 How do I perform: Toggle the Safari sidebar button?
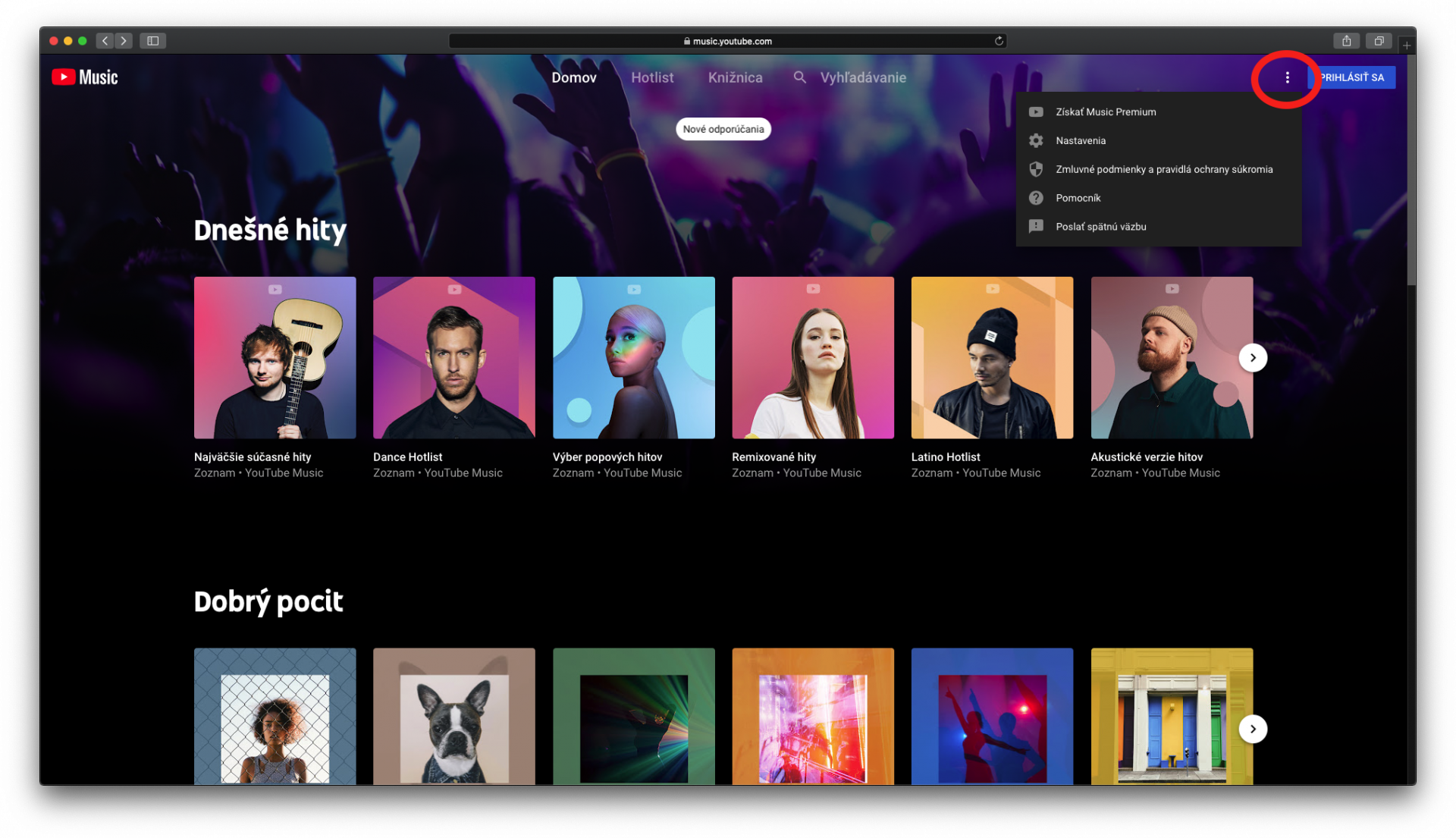coord(152,41)
